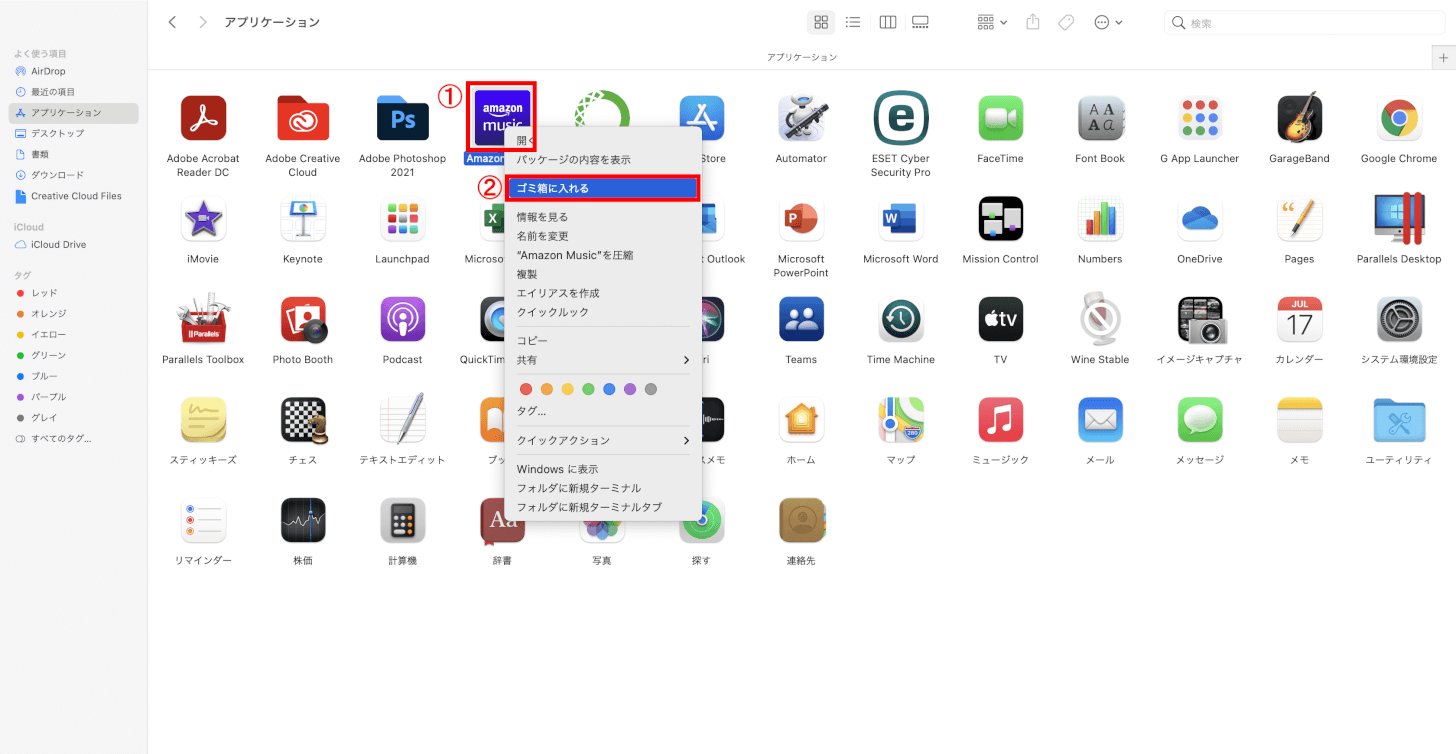Select the 連絡先 app icon
1456x754 pixels.
[801, 520]
